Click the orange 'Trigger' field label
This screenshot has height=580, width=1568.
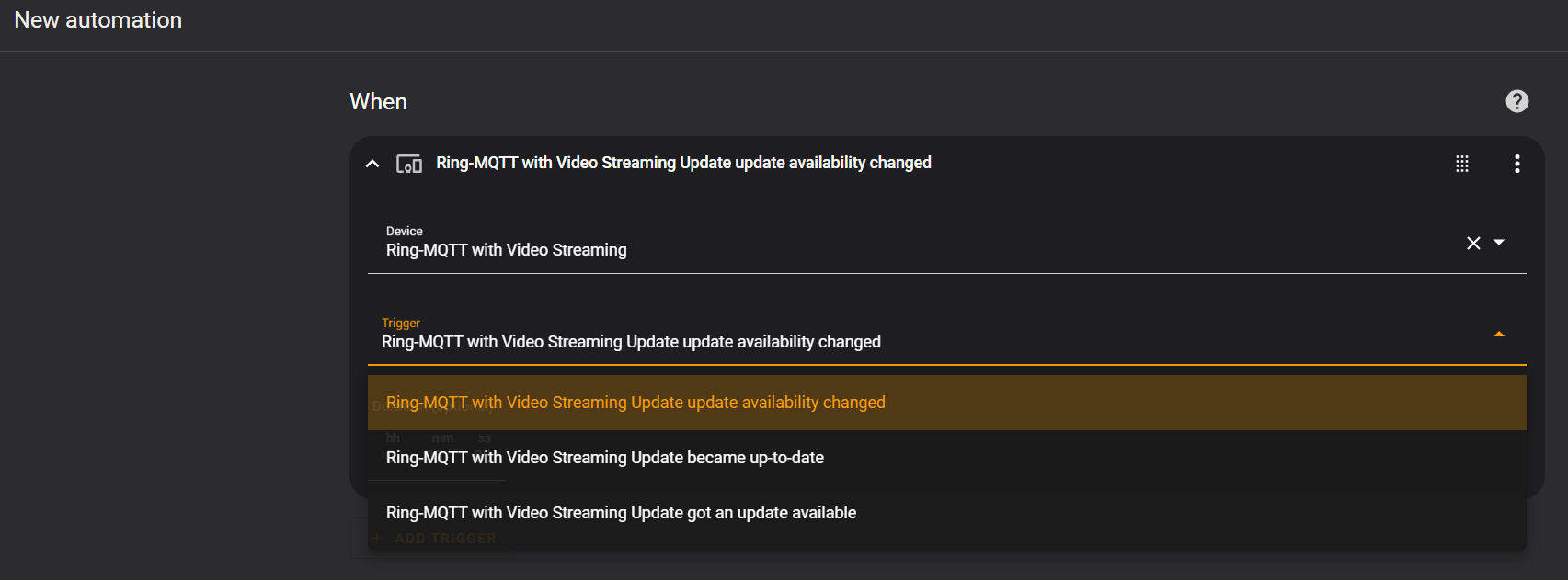401,323
